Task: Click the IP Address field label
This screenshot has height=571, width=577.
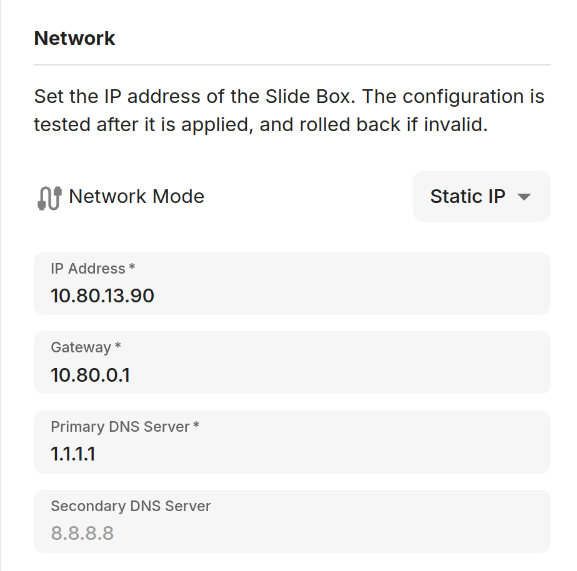Action: pyautogui.click(x=88, y=269)
